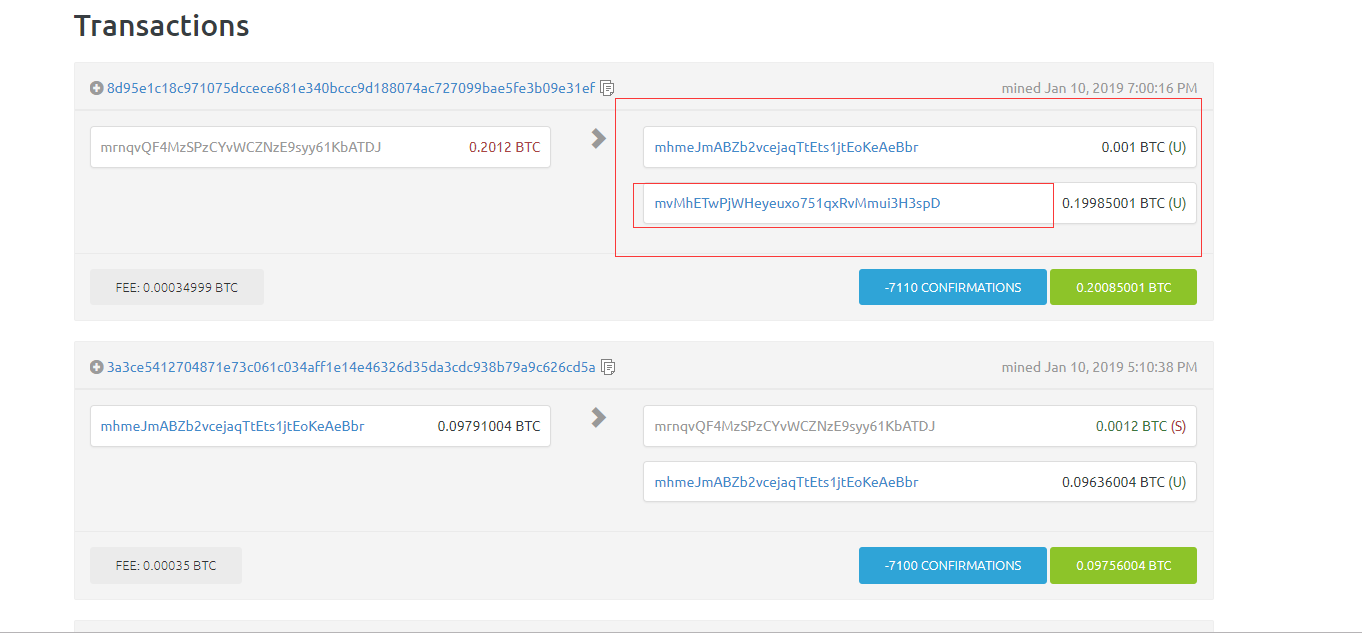Click the 0.0012 BTC (S) spent output amount
The image size is (1362, 636).
[x=1141, y=426]
